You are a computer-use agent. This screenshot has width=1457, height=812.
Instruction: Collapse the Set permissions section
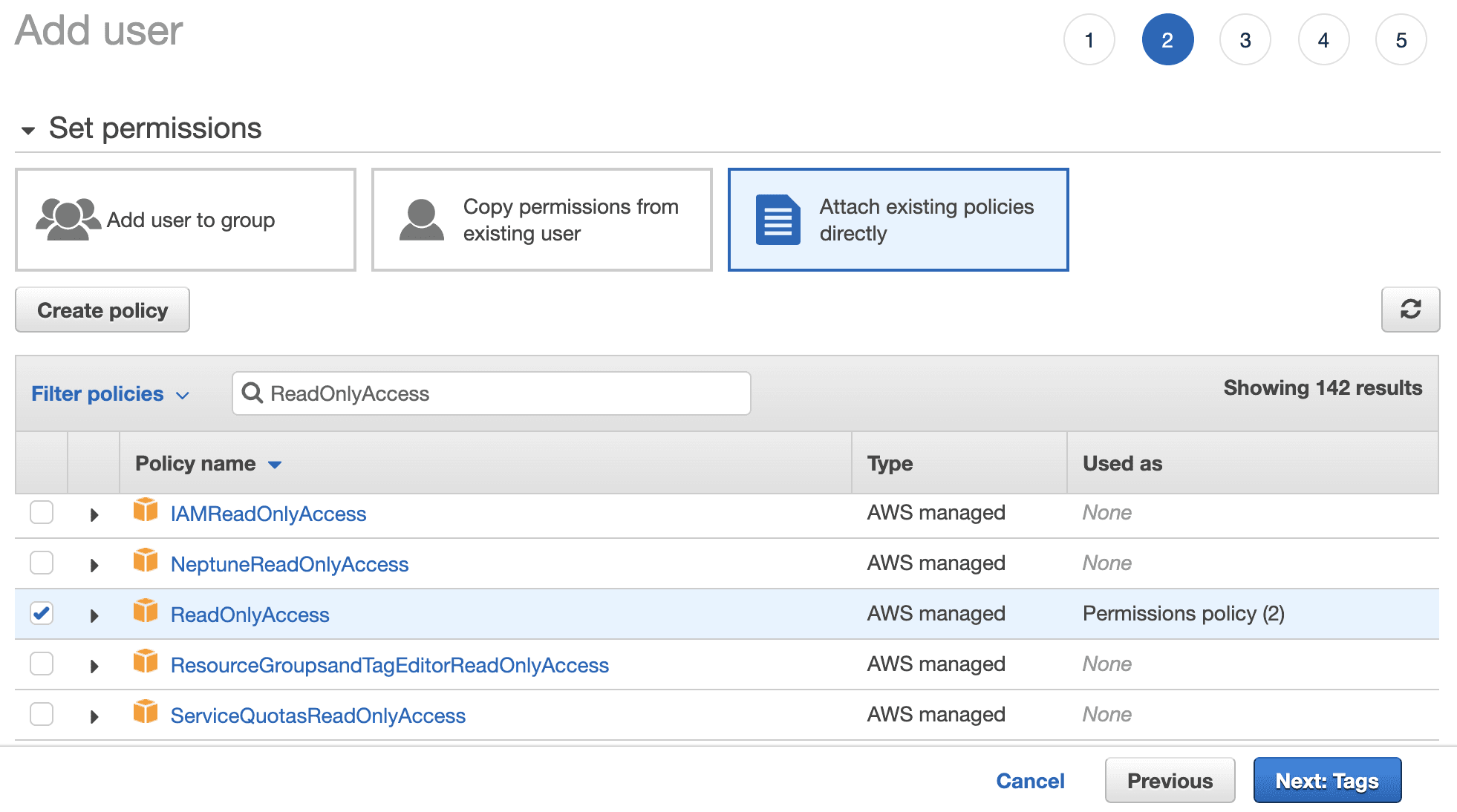(28, 131)
